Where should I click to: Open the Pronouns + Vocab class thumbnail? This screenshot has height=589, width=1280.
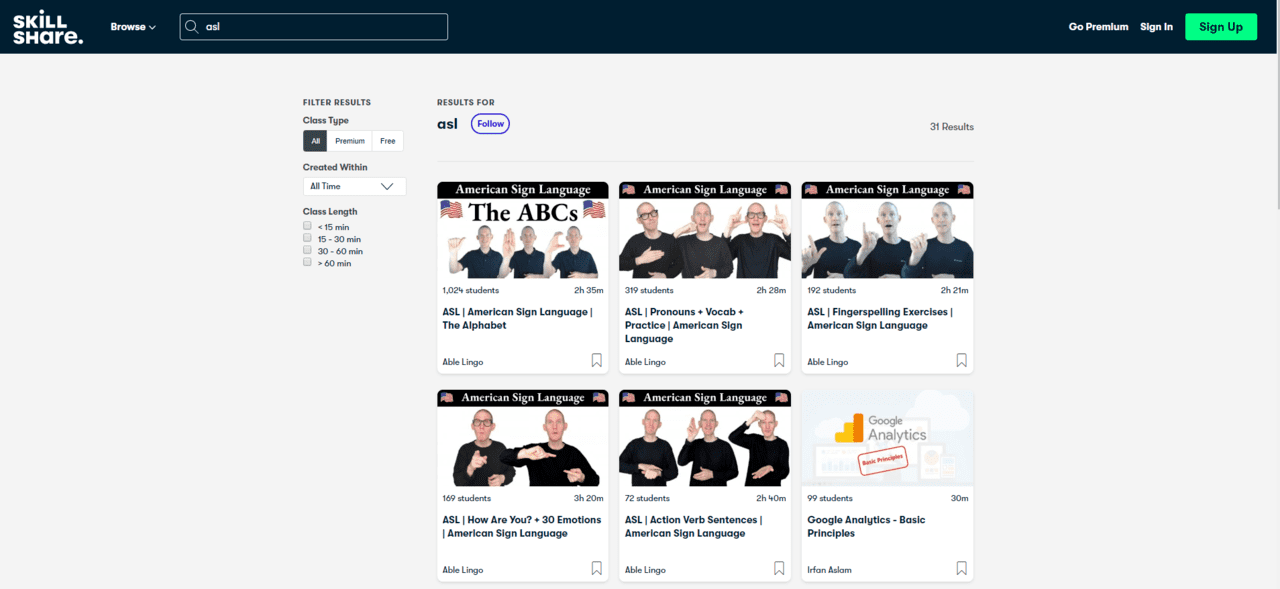[x=705, y=230]
